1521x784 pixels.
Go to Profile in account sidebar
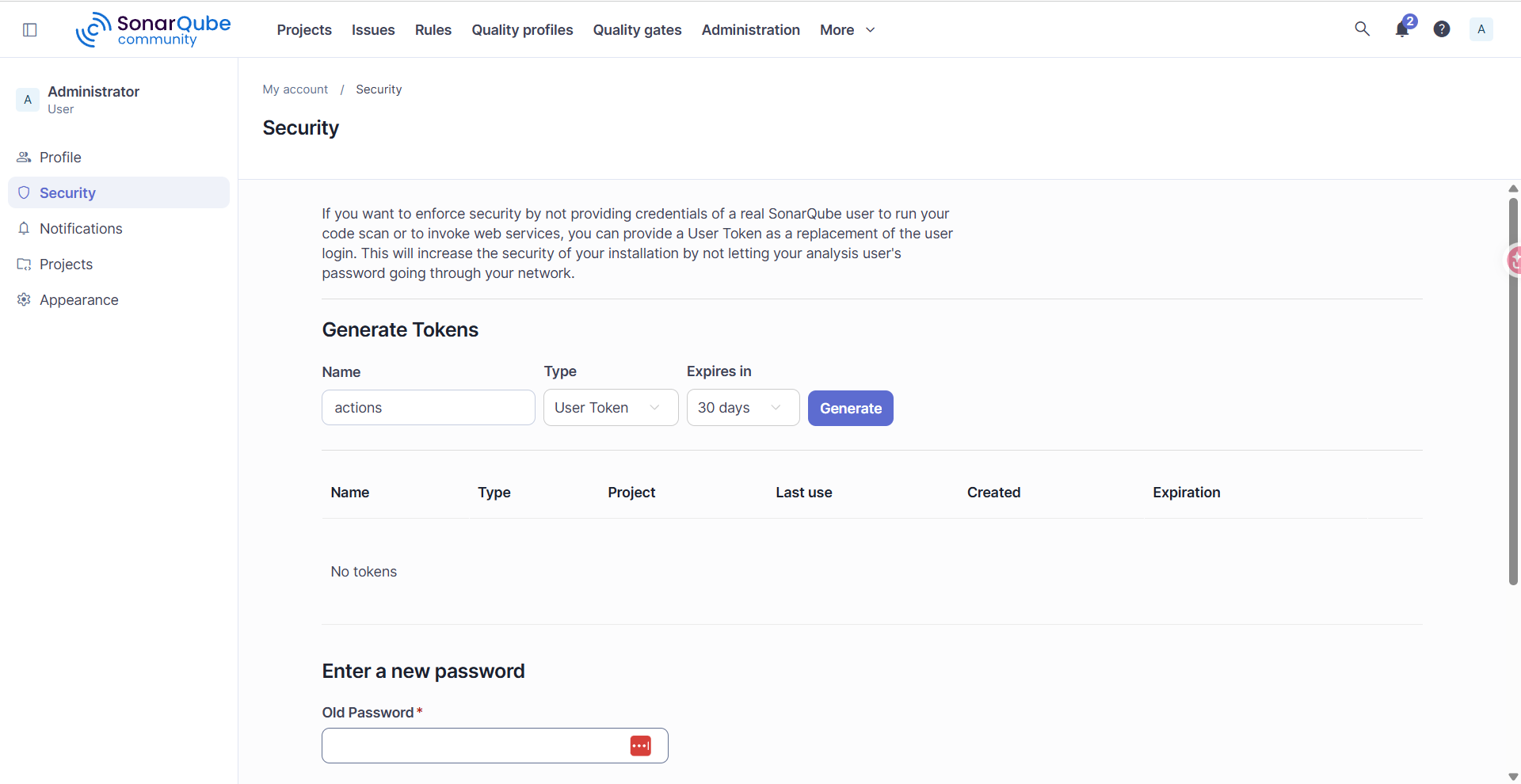[119, 157]
